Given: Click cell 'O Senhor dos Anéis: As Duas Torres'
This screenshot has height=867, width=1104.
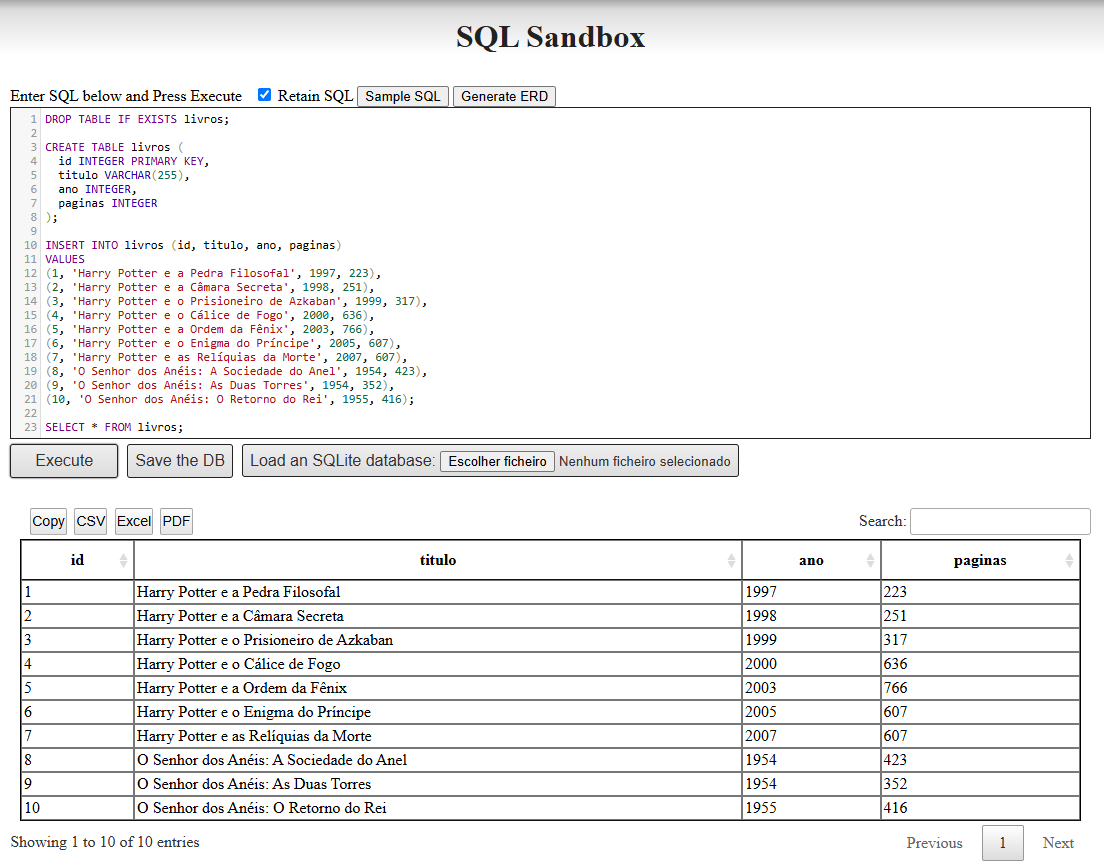Looking at the screenshot, I should 438,784.
